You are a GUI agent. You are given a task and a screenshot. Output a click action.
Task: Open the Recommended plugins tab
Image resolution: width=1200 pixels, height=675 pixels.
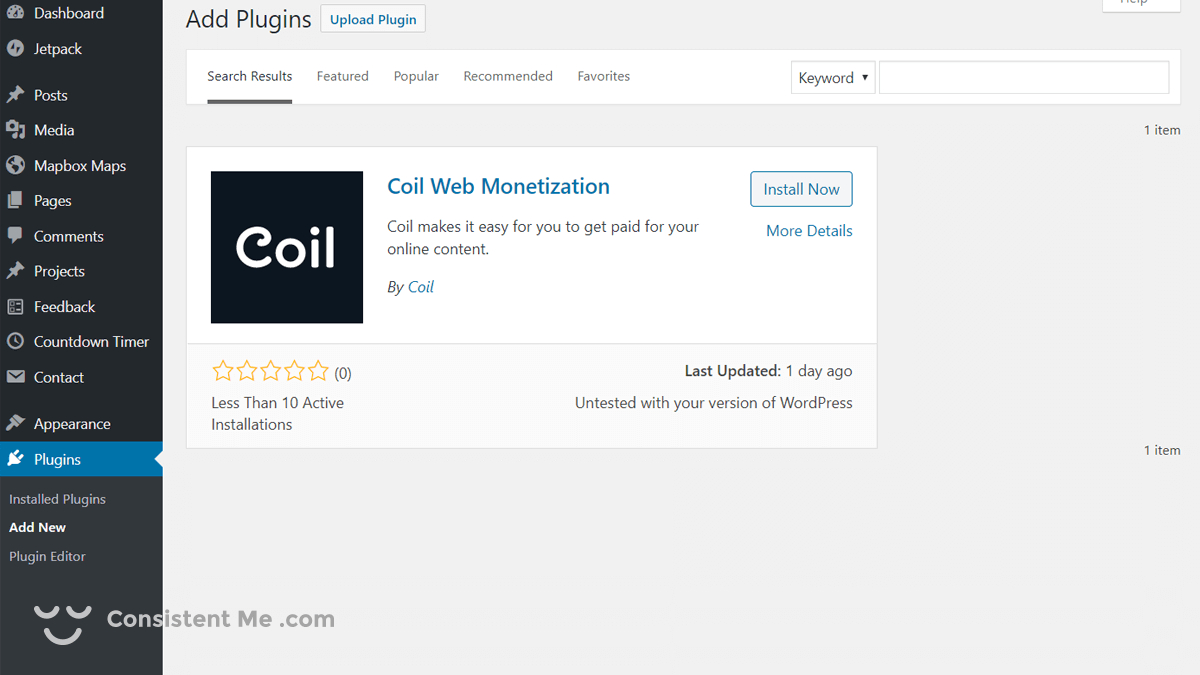(508, 76)
